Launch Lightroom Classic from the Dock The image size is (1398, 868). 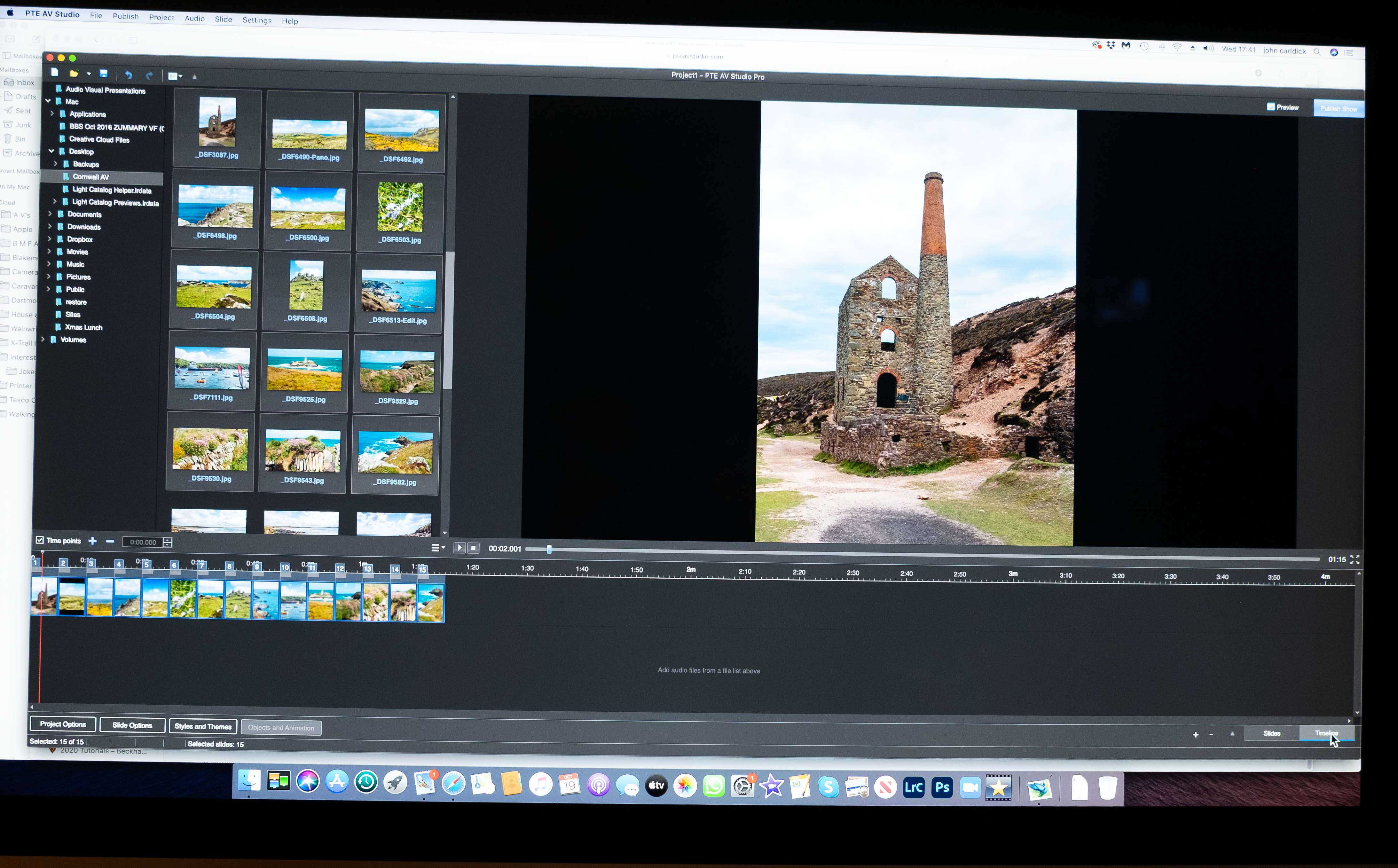click(x=914, y=787)
